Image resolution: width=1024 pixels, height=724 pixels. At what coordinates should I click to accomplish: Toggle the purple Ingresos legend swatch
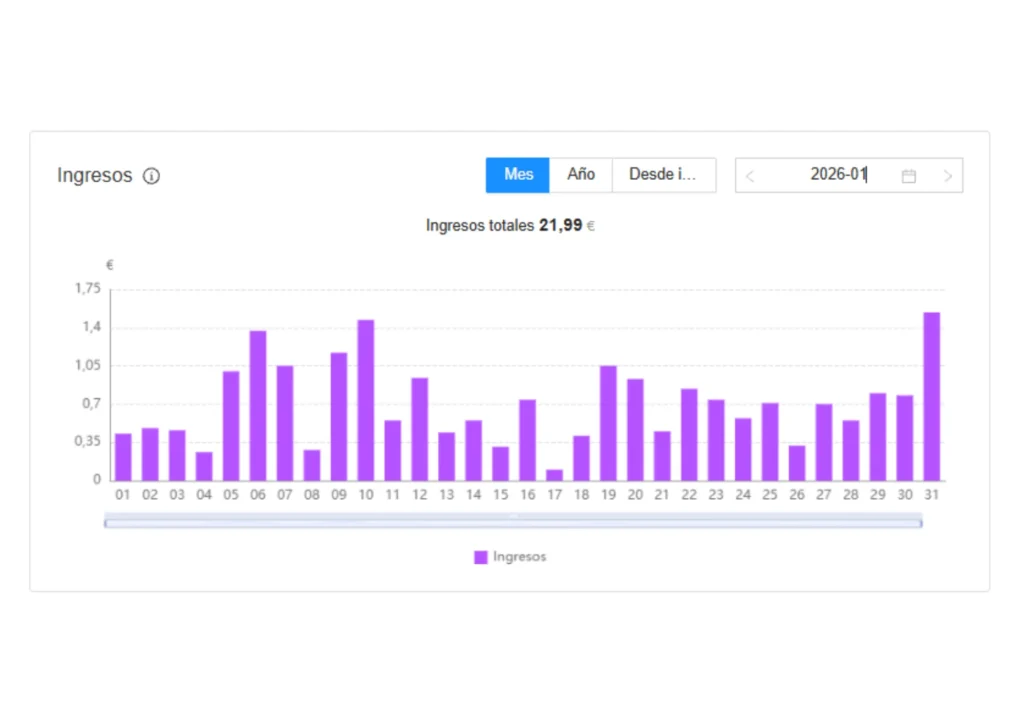pyautogui.click(x=480, y=557)
